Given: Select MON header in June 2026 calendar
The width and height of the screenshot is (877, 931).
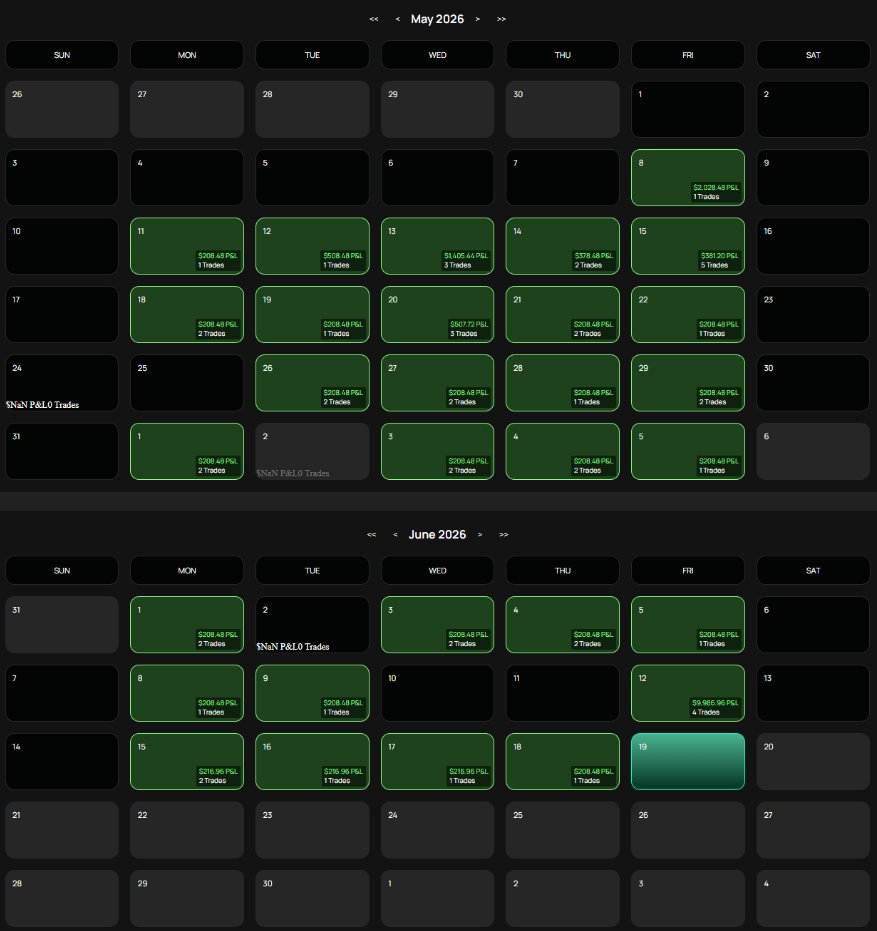Looking at the screenshot, I should point(187,570).
